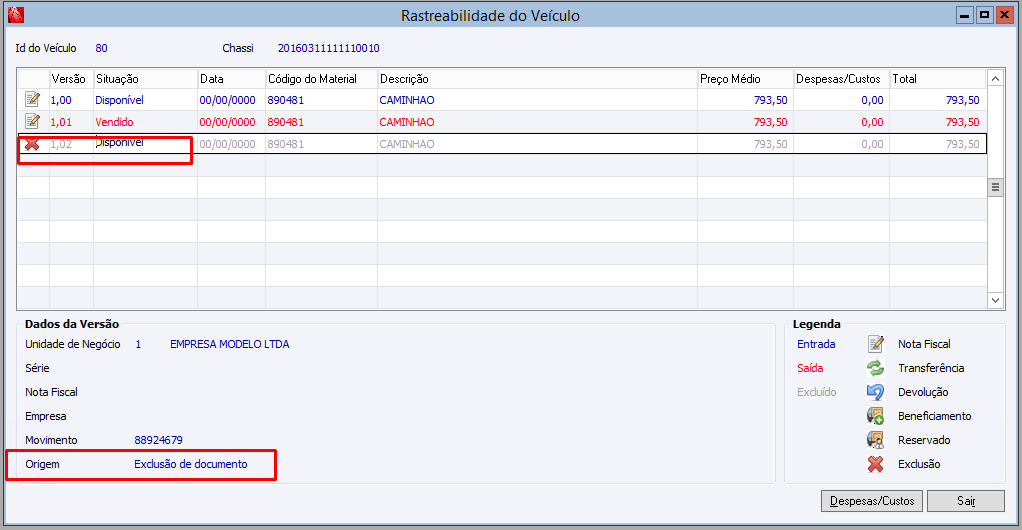
Task: Click the application icon in the title bar
Action: (16, 15)
